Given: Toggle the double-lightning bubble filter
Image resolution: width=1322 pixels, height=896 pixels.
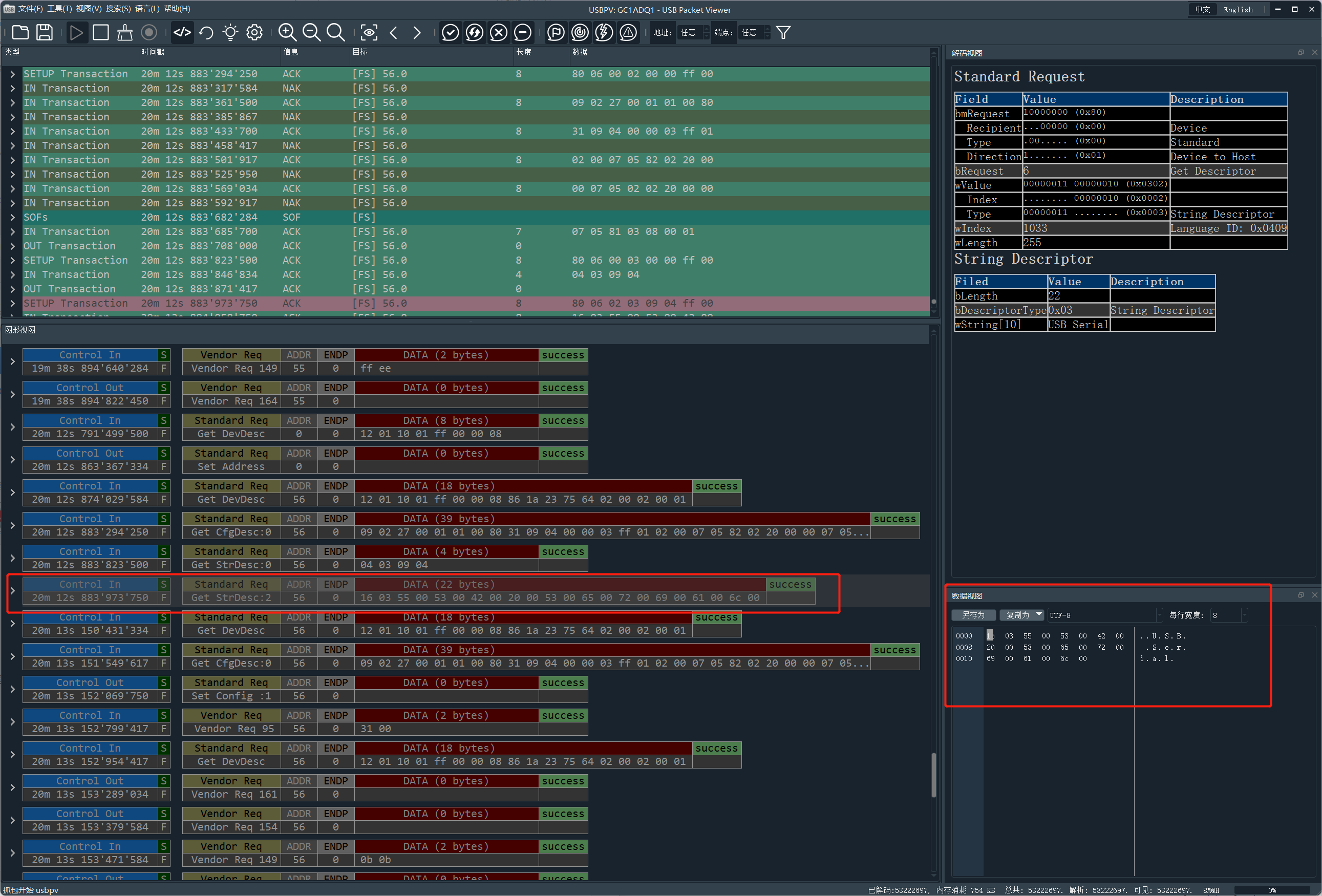Looking at the screenshot, I should (x=475, y=32).
